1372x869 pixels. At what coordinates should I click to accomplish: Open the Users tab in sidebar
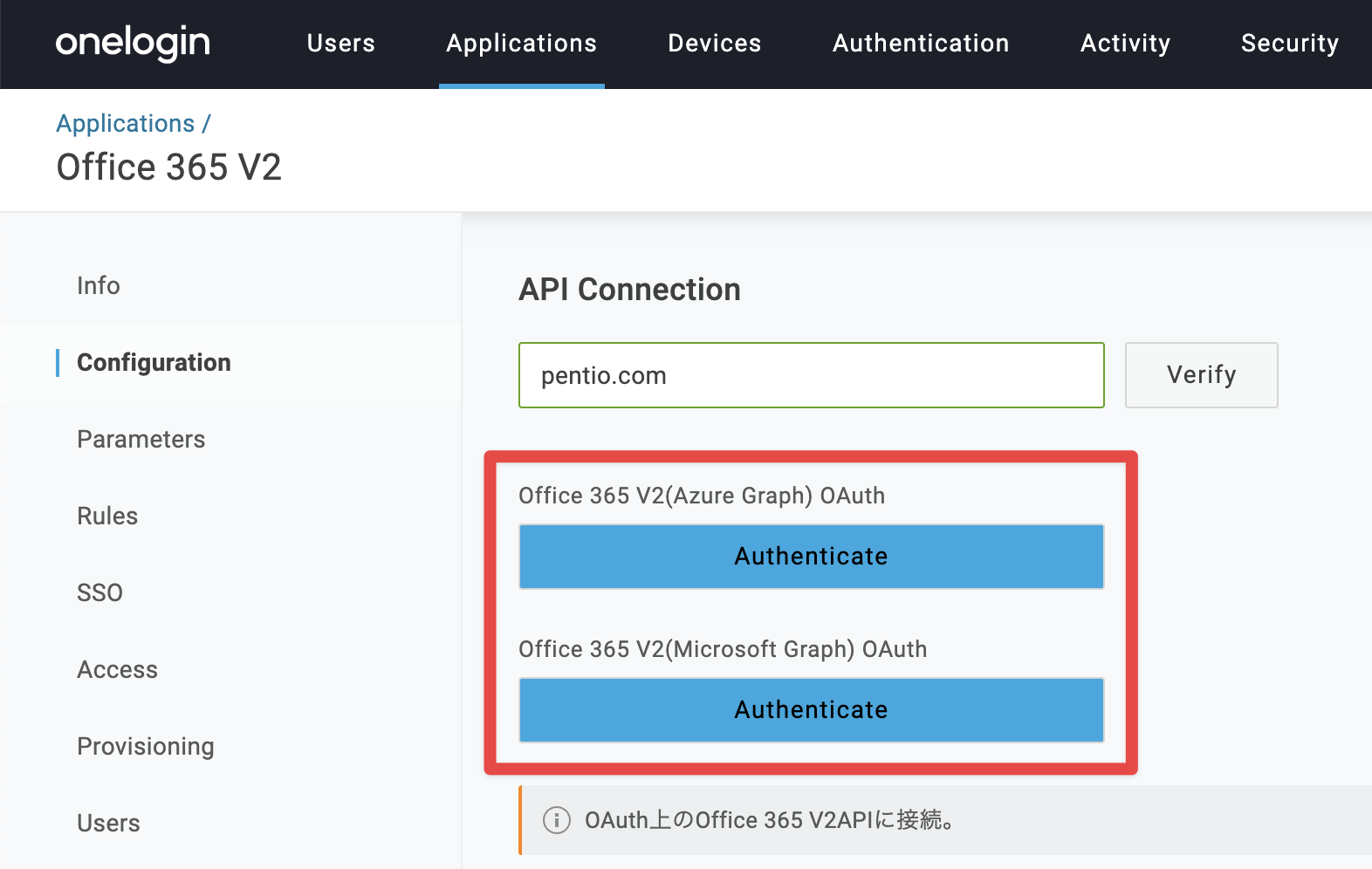108,823
